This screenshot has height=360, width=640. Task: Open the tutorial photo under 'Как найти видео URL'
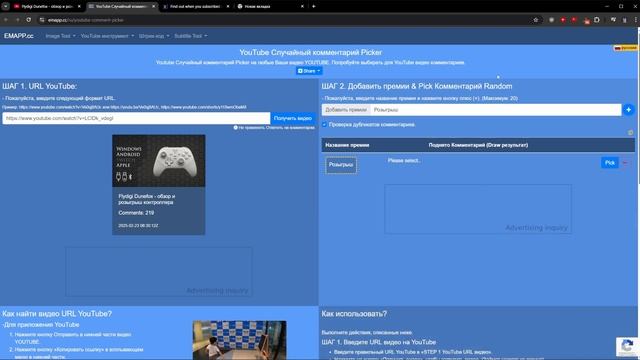click(x=240, y=340)
